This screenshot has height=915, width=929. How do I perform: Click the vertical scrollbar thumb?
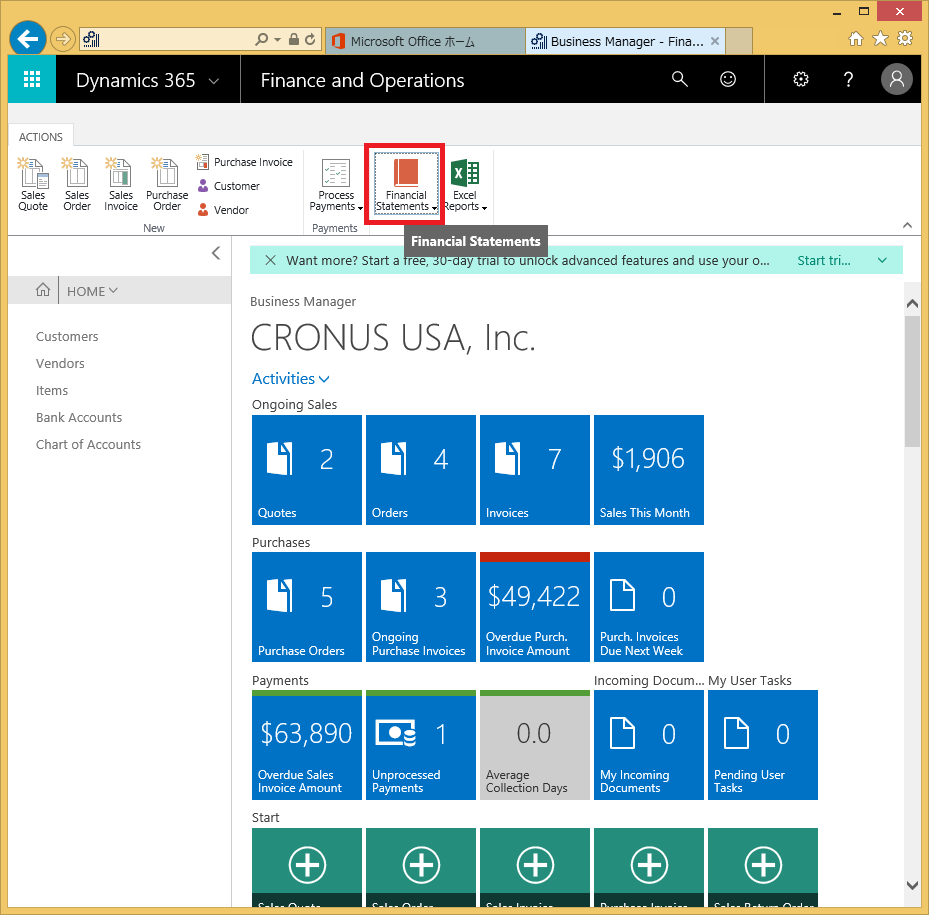tap(912, 381)
